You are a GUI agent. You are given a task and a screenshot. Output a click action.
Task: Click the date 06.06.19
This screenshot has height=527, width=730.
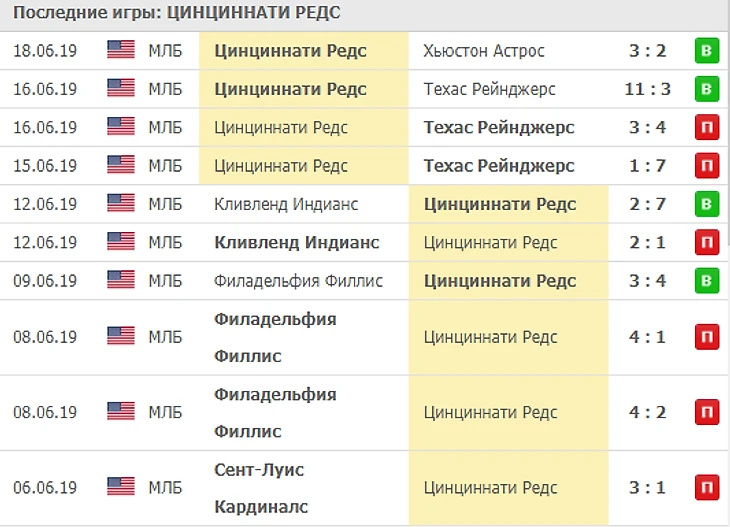[x=45, y=487]
